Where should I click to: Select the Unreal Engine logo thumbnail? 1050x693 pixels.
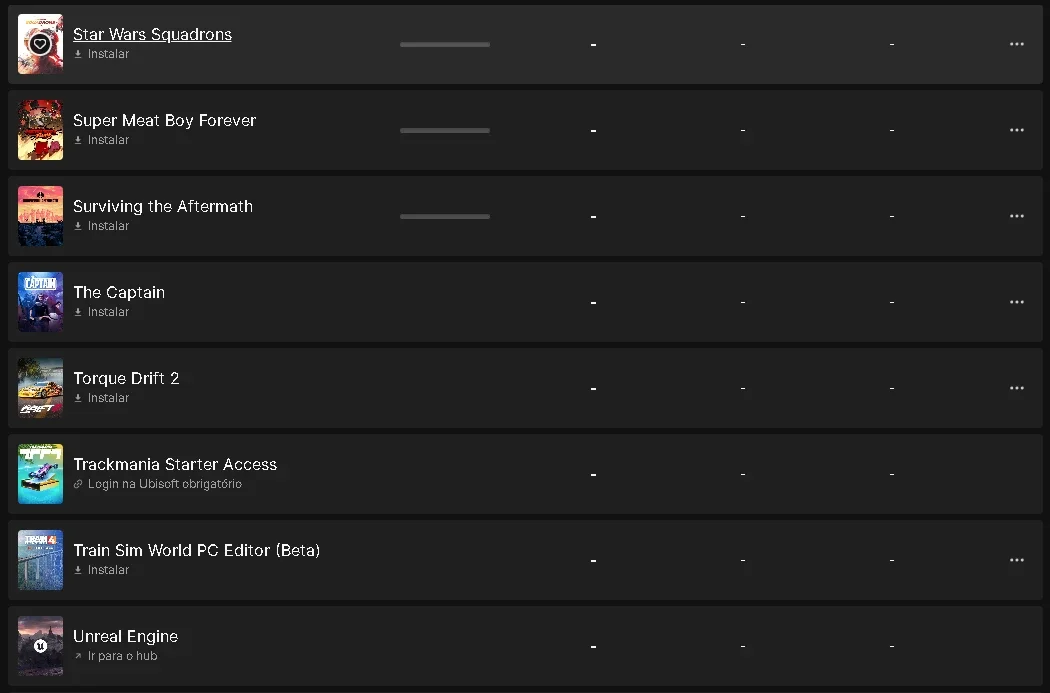[40, 646]
